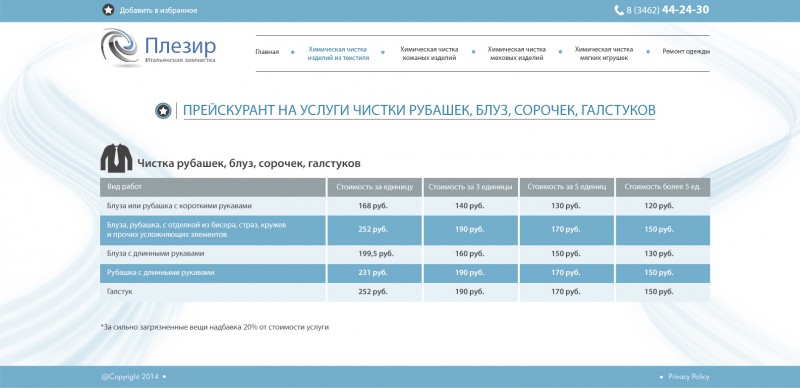Click the Стоимость за единицу column header
Image resolution: width=800 pixels, height=388 pixels.
[x=374, y=187]
